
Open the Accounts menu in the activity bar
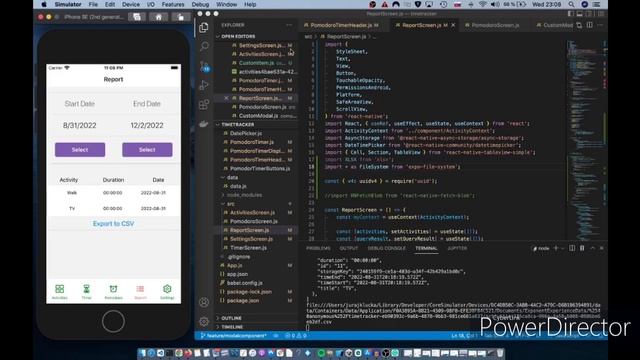click(x=204, y=302)
